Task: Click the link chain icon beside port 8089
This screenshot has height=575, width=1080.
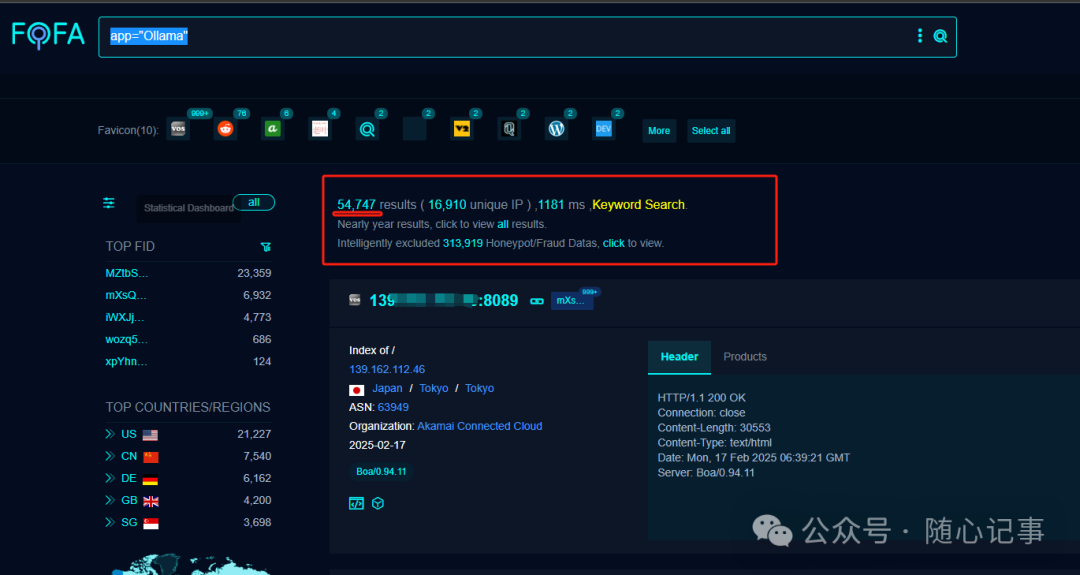Action: tap(537, 301)
